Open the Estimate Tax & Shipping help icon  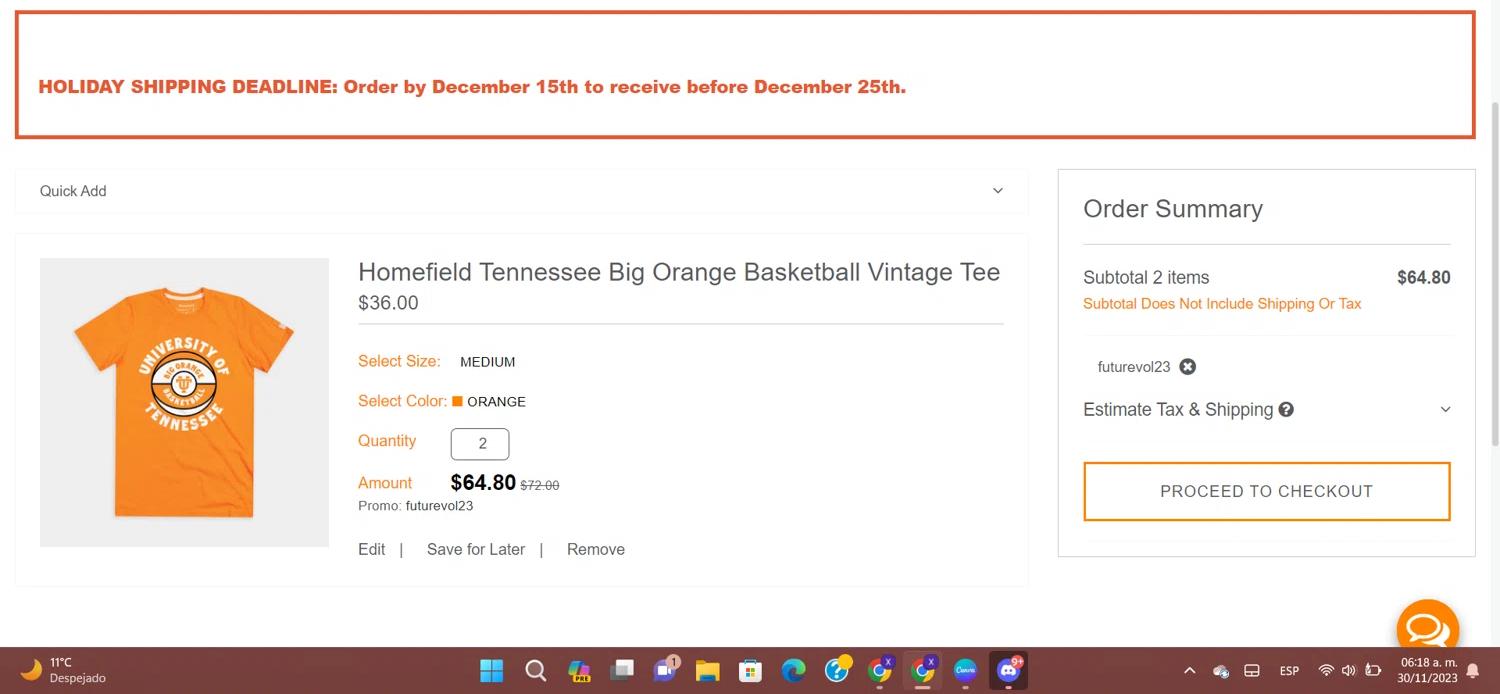click(x=1286, y=409)
